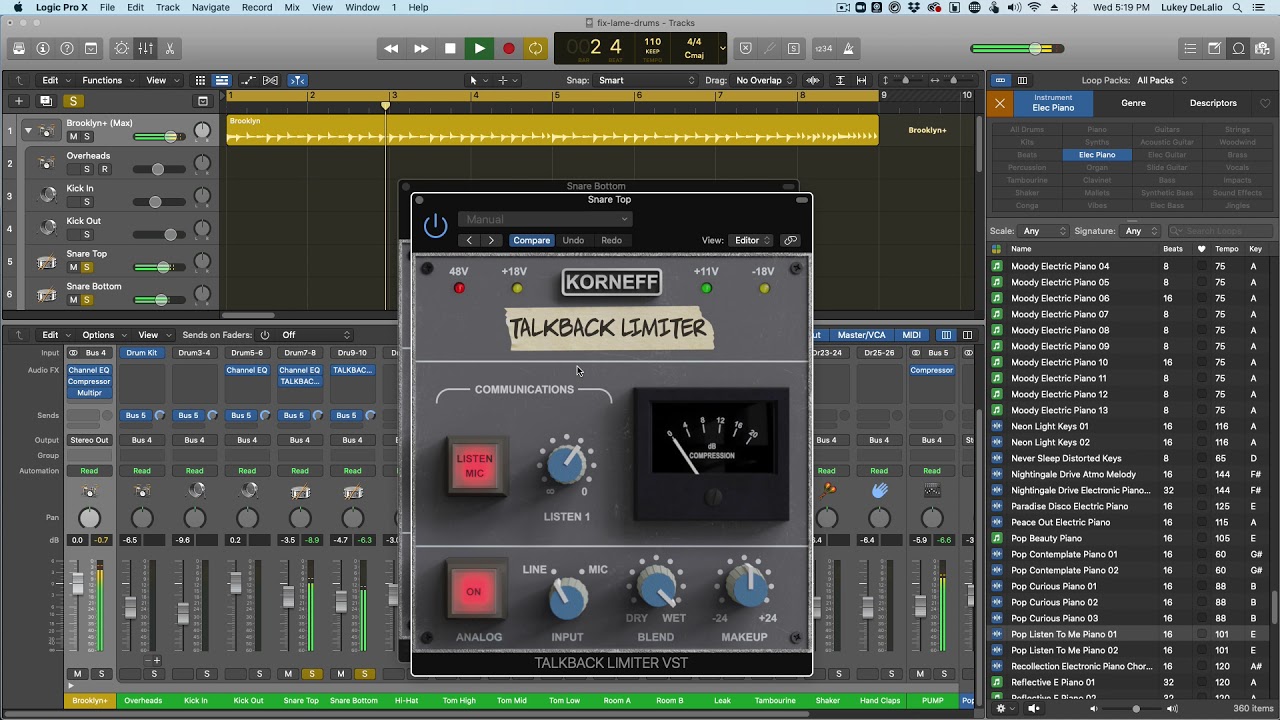
Task: Open the Inspector info icon
Action: coord(43,48)
